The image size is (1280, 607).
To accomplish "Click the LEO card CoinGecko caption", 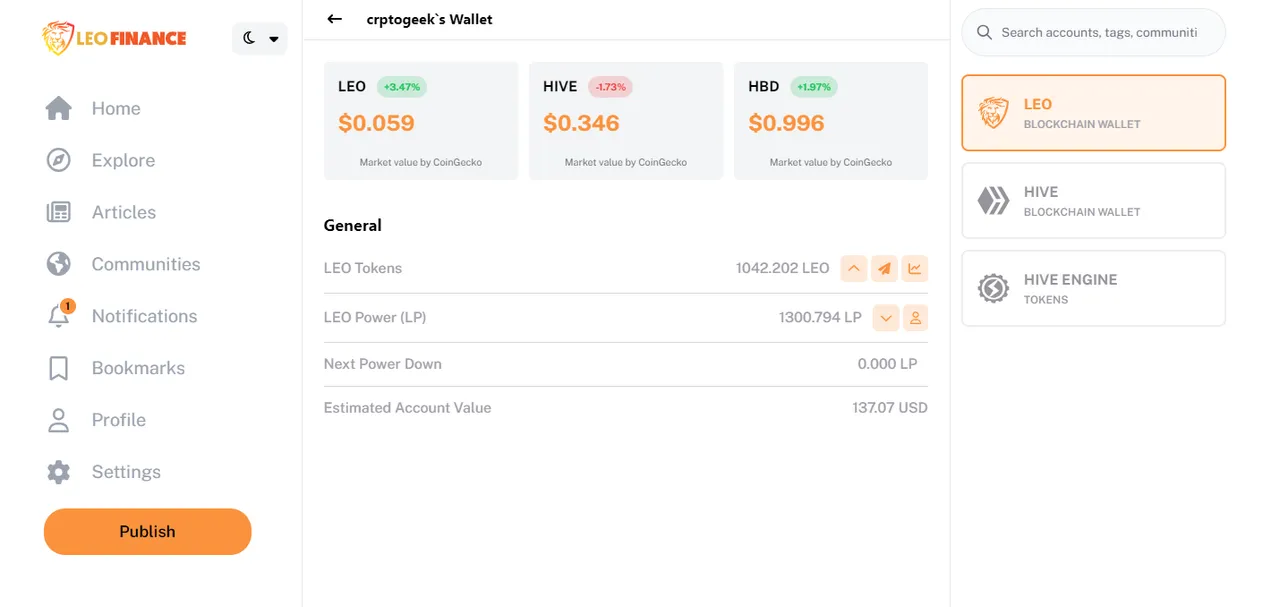I will pos(421,162).
